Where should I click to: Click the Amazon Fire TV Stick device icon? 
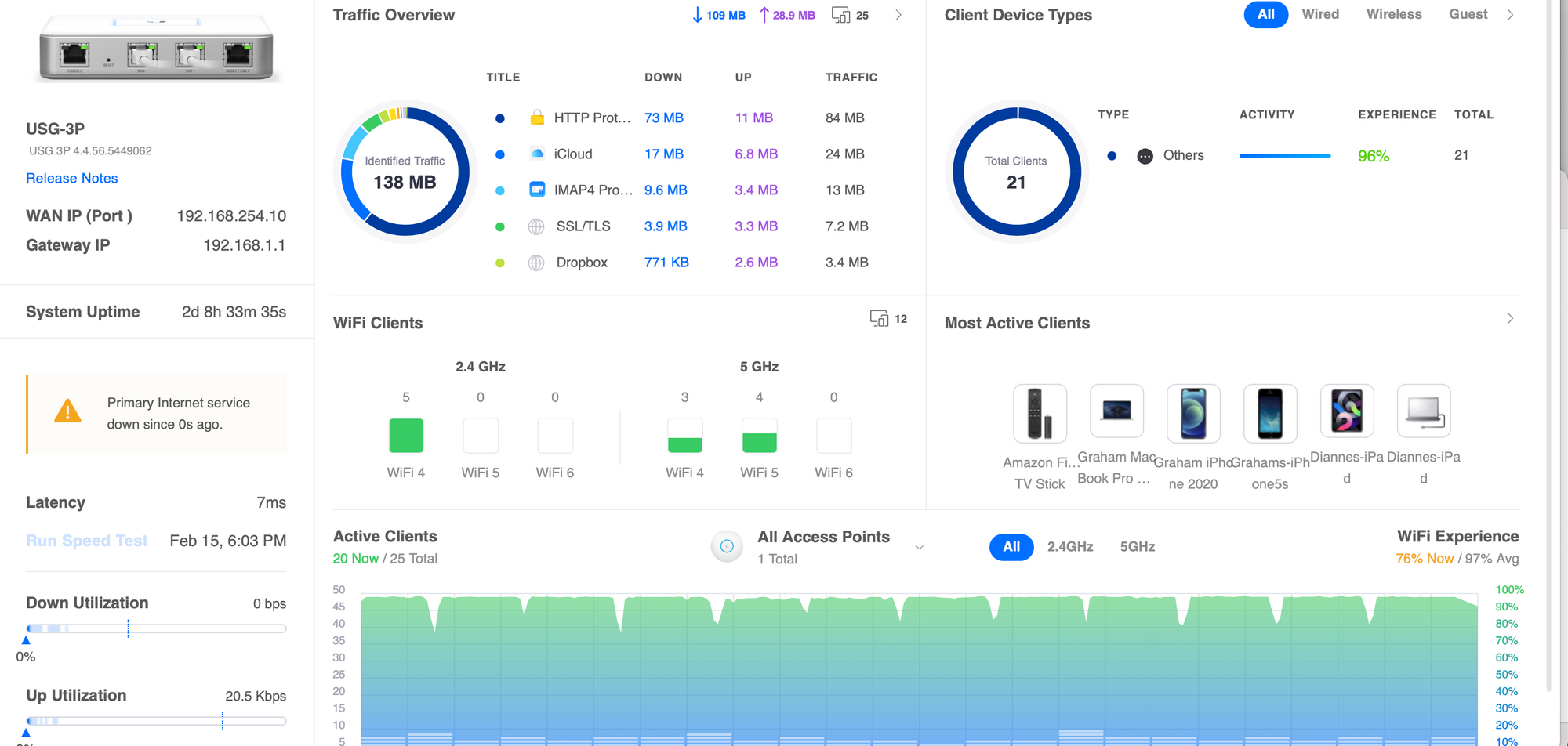click(1040, 413)
